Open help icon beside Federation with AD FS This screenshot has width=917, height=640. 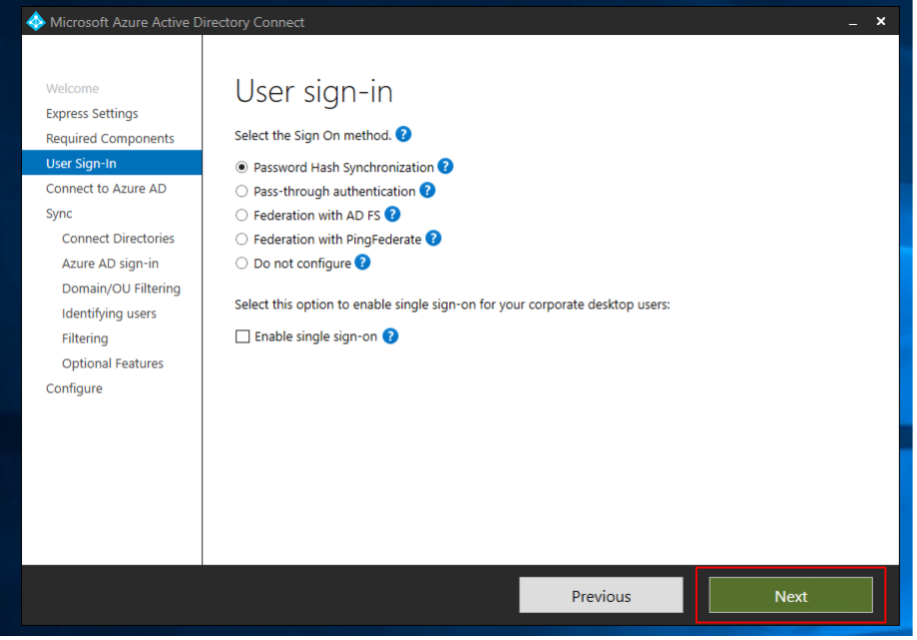click(394, 215)
